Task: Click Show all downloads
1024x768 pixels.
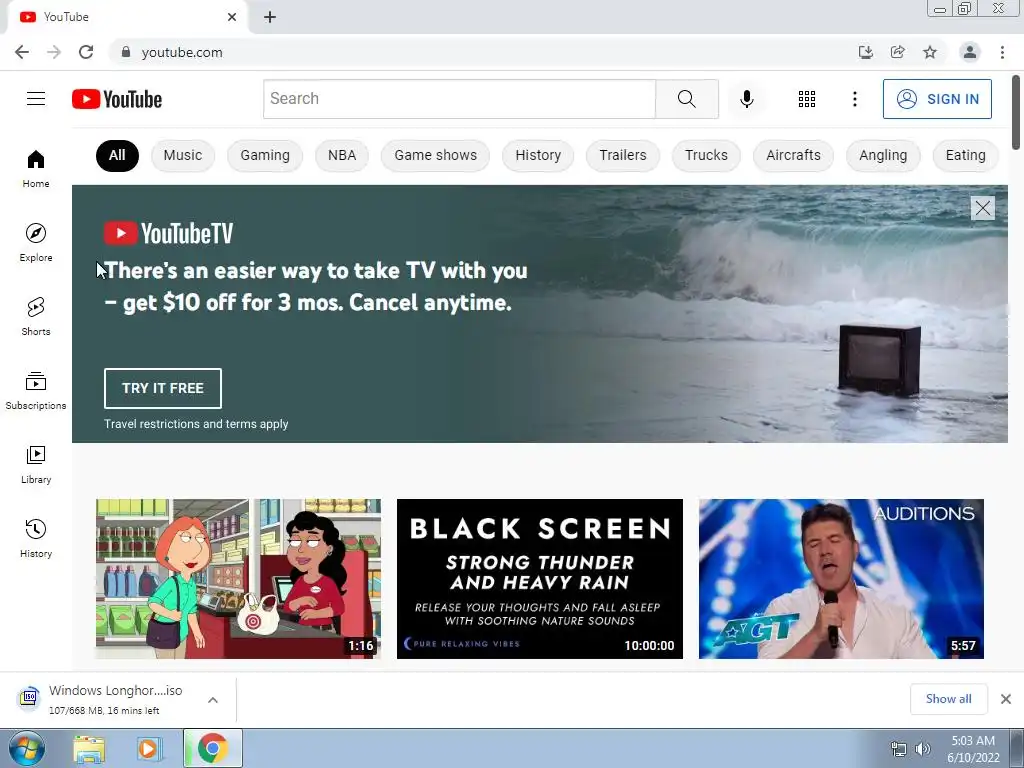Action: pos(948,699)
